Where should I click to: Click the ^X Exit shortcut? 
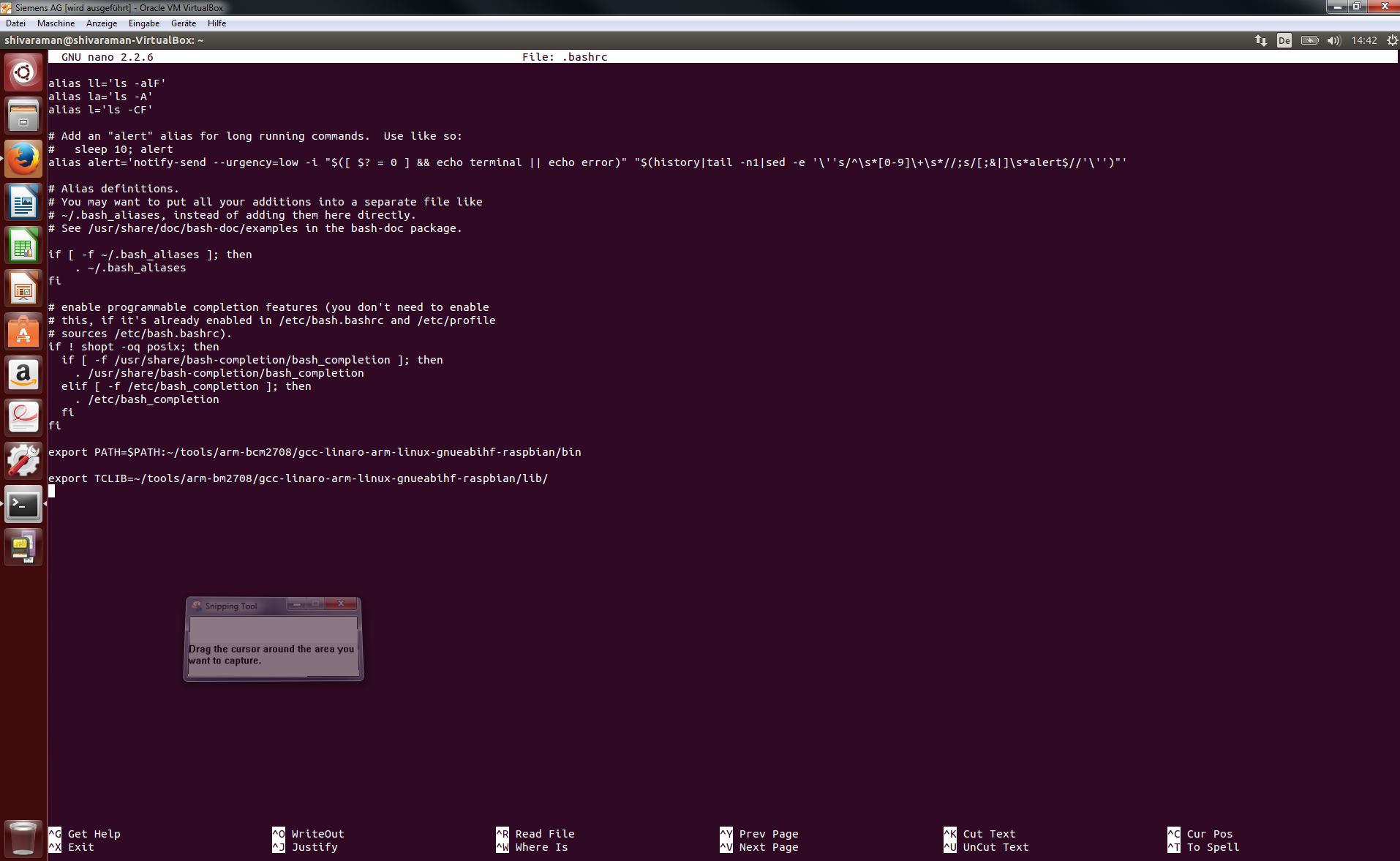coord(72,847)
